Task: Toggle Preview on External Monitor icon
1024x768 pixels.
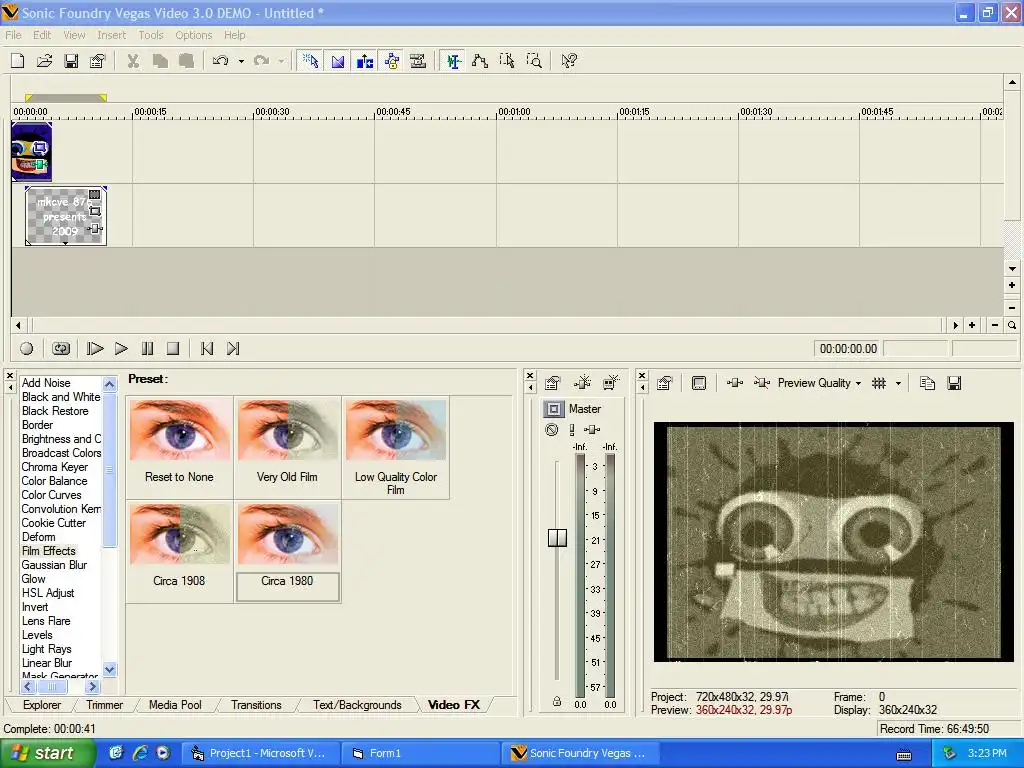Action: [699, 383]
